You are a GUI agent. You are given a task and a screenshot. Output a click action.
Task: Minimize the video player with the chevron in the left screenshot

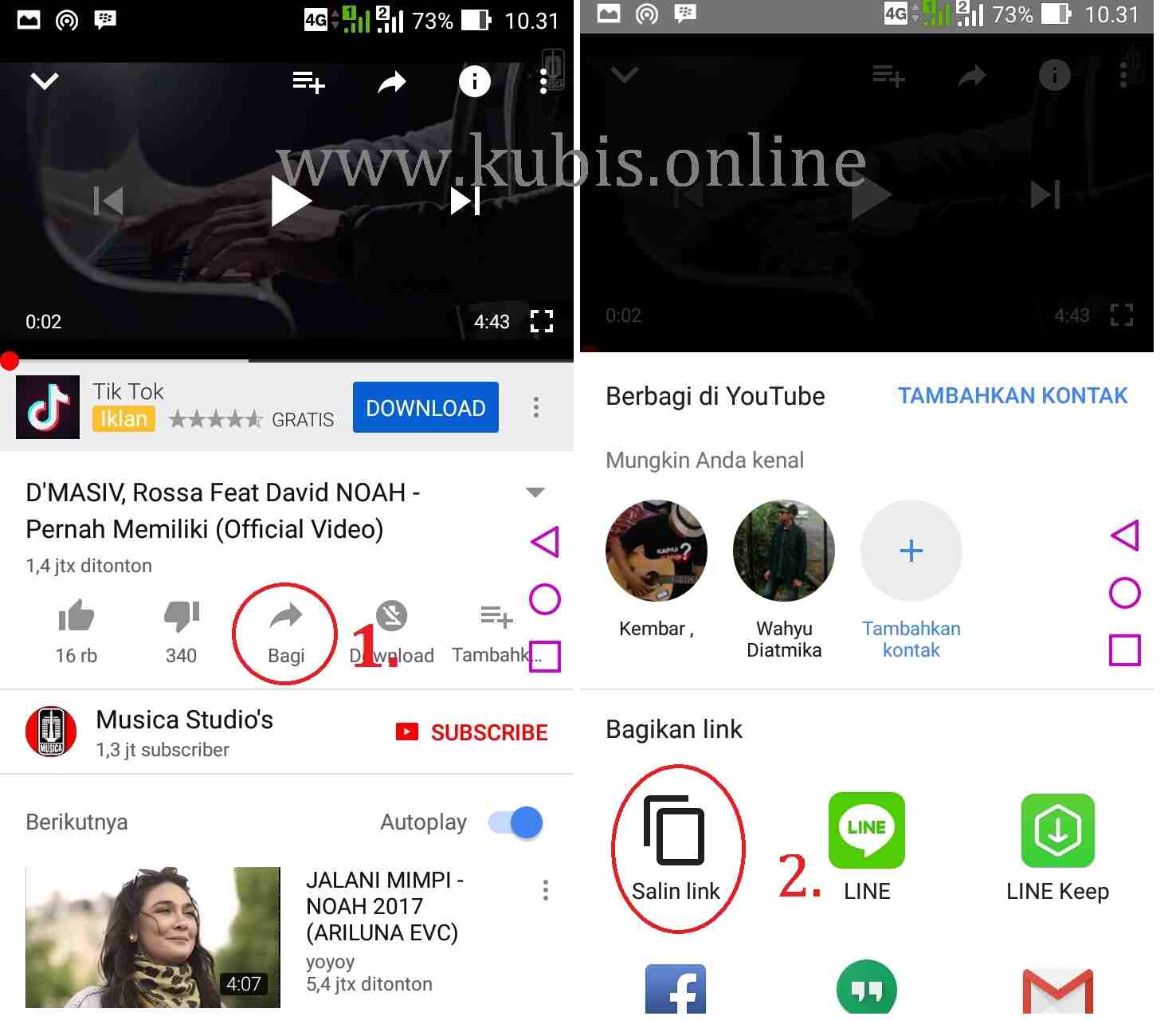45,80
